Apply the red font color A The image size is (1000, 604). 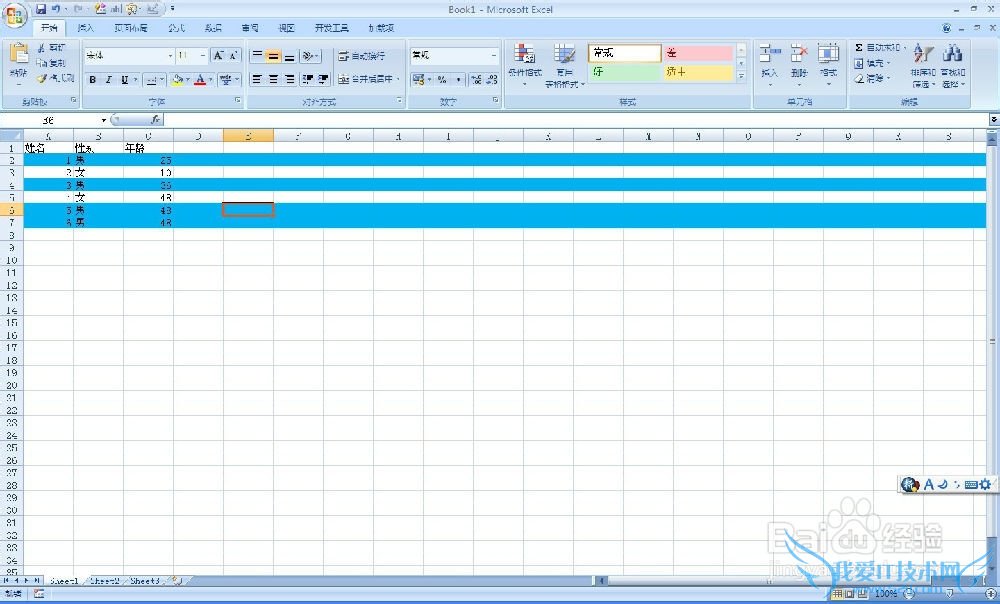pos(200,80)
